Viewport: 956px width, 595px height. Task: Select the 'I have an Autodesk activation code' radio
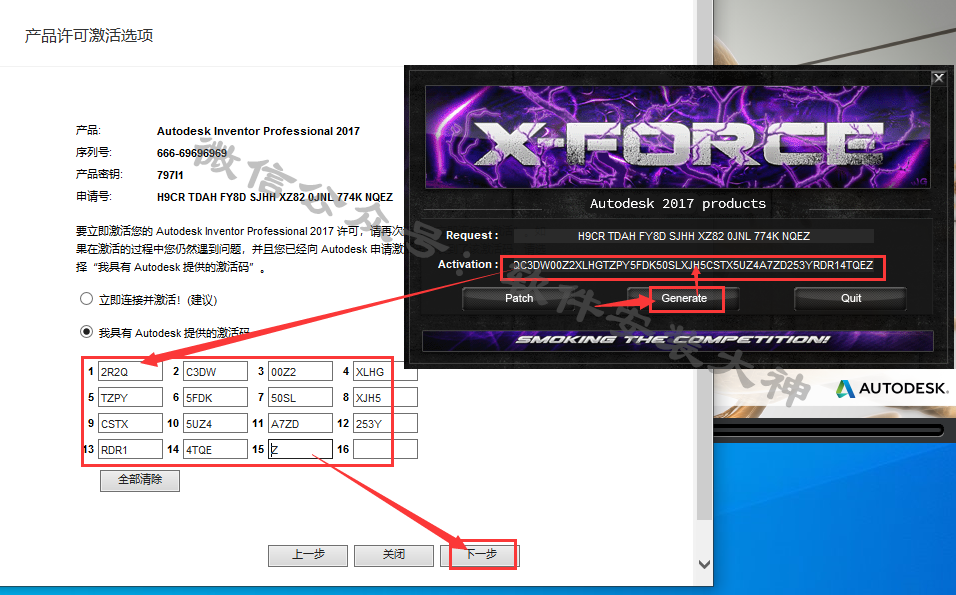click(87, 332)
